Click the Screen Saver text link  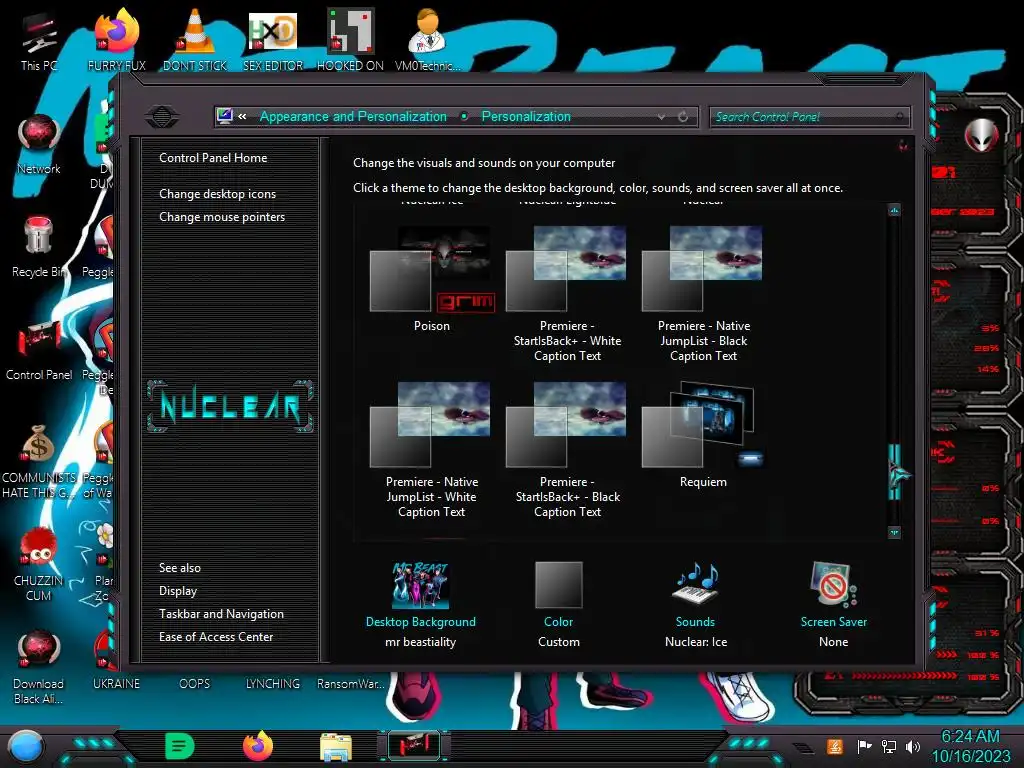tap(833, 622)
